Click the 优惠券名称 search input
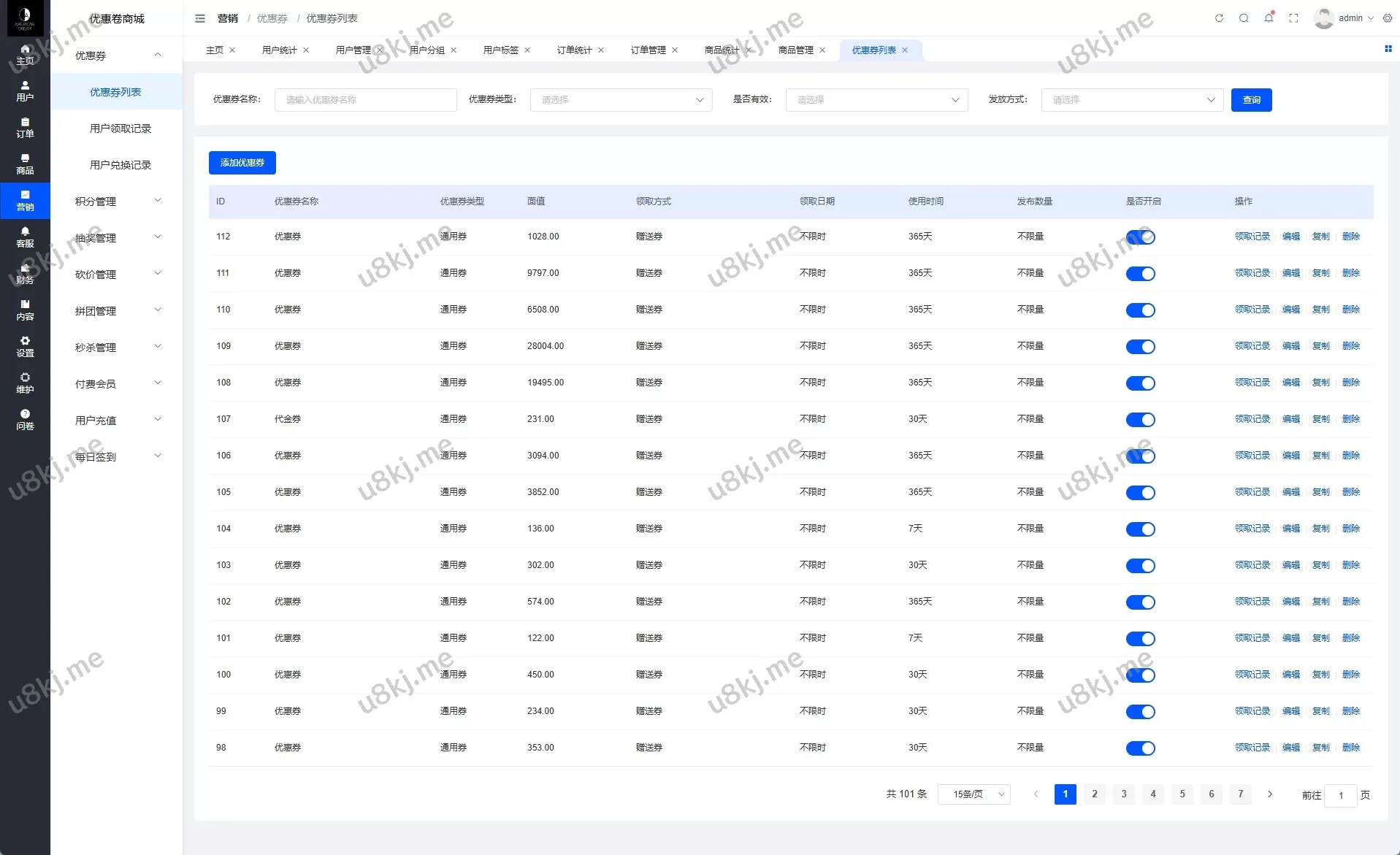This screenshot has width=1400, height=855. [x=365, y=100]
